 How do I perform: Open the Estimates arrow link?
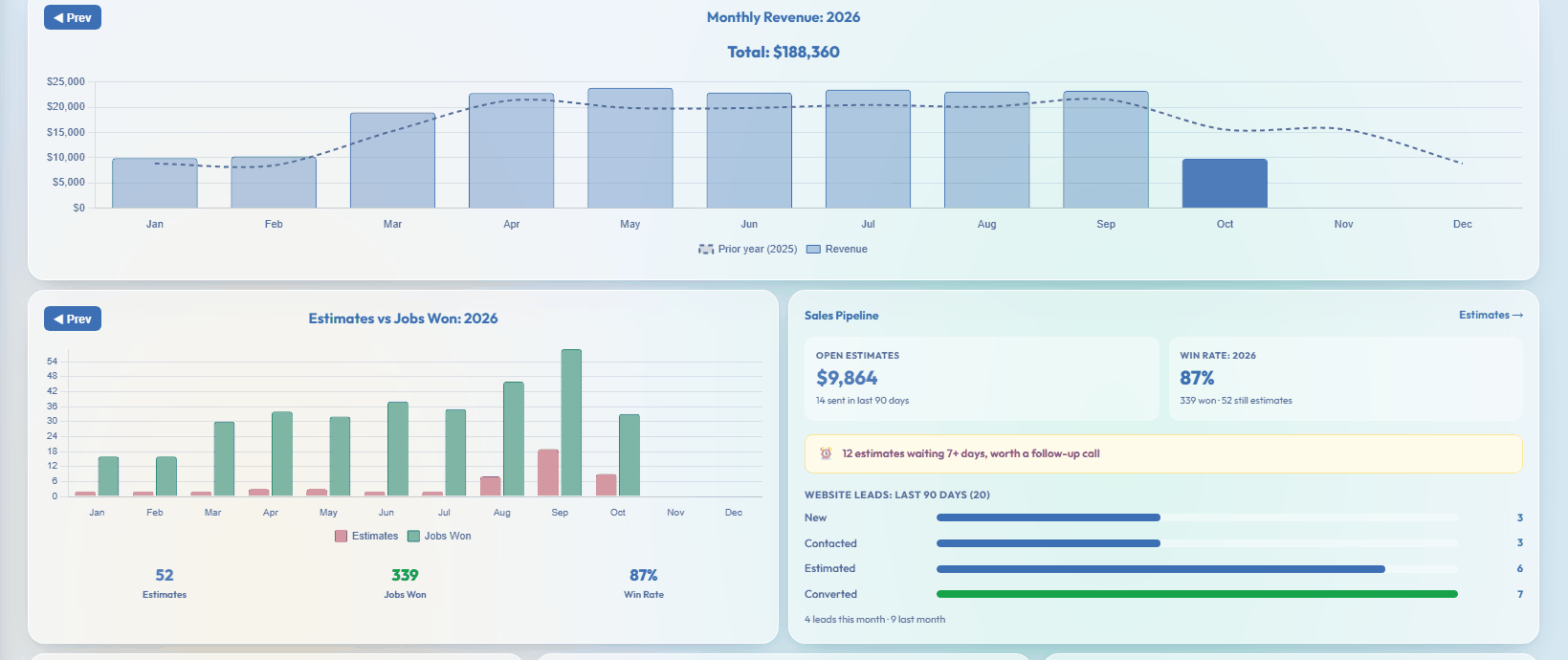click(x=1491, y=315)
